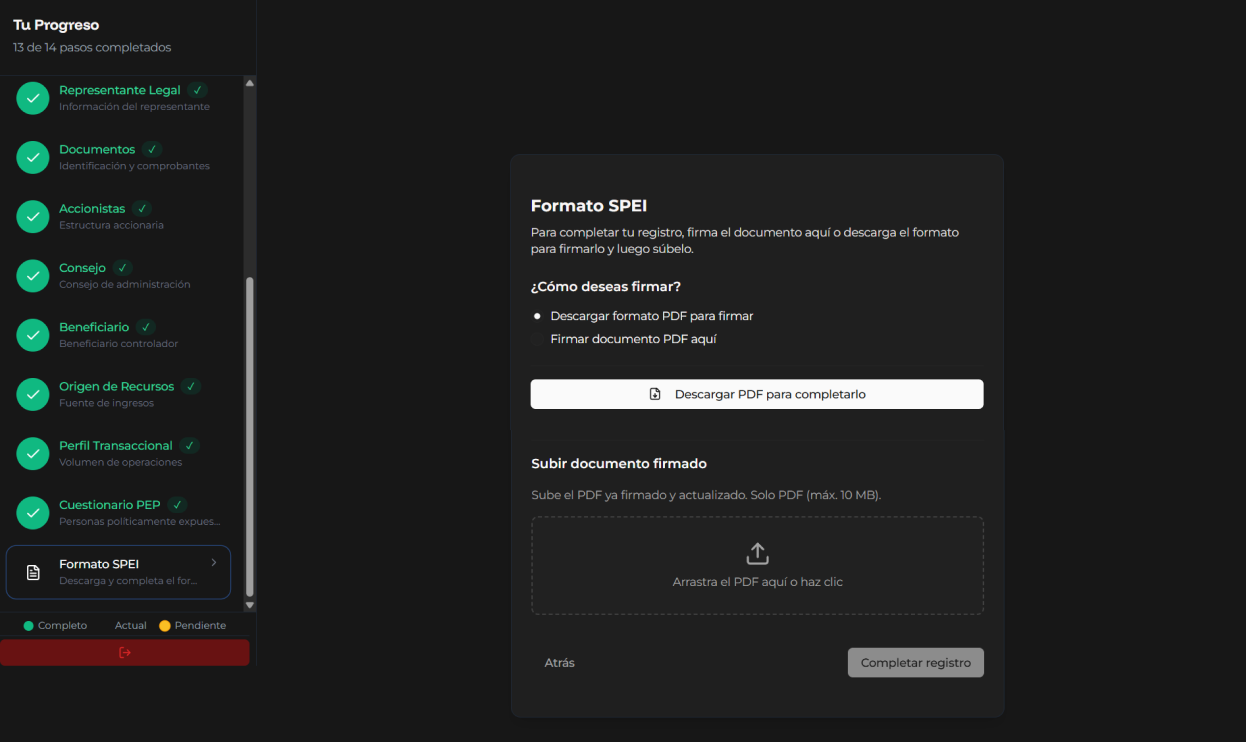Screen dimensions: 1246x742
Task: Click the Completar registro button
Action: (x=916, y=663)
